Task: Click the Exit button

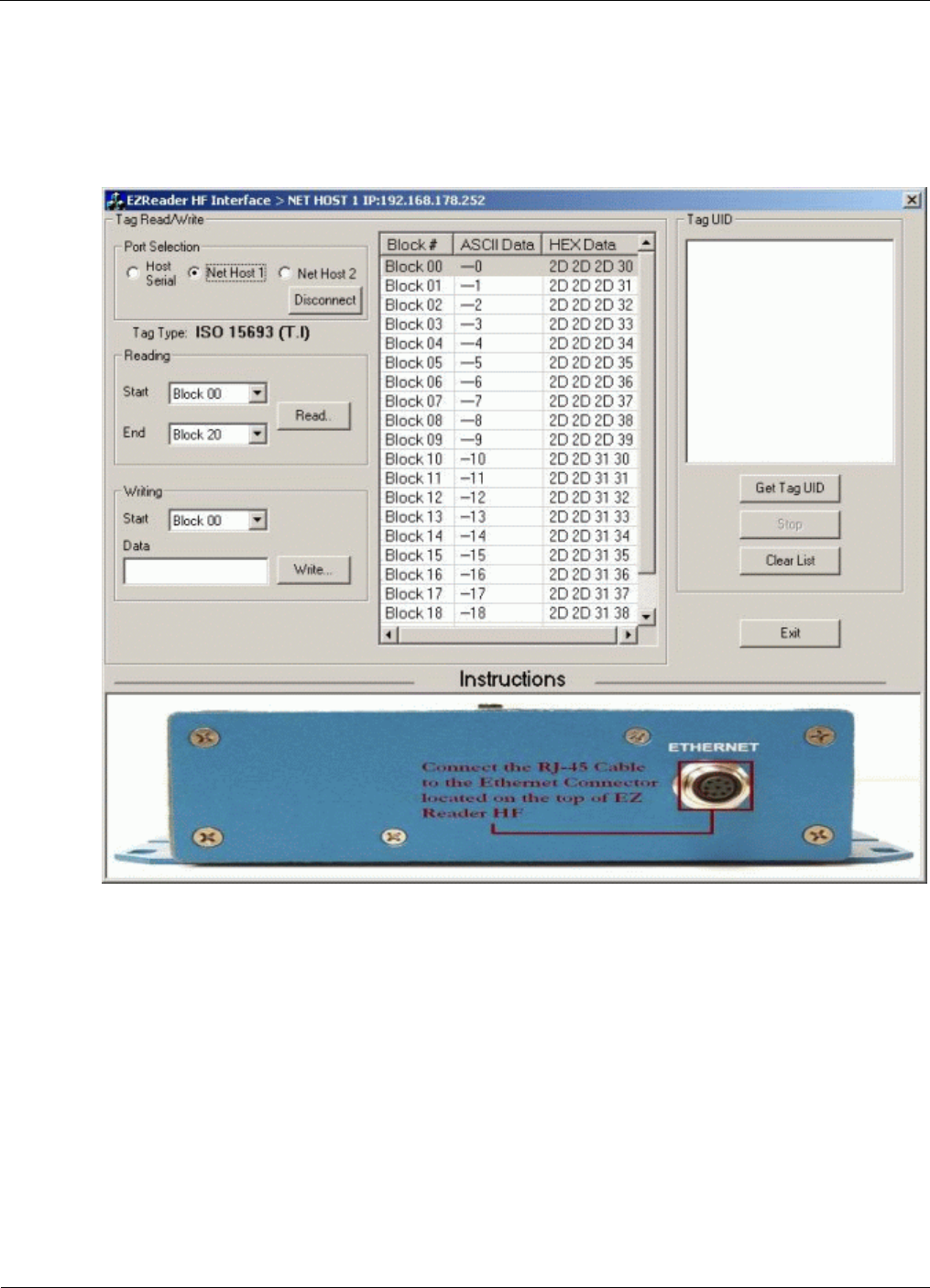Action: pos(790,633)
